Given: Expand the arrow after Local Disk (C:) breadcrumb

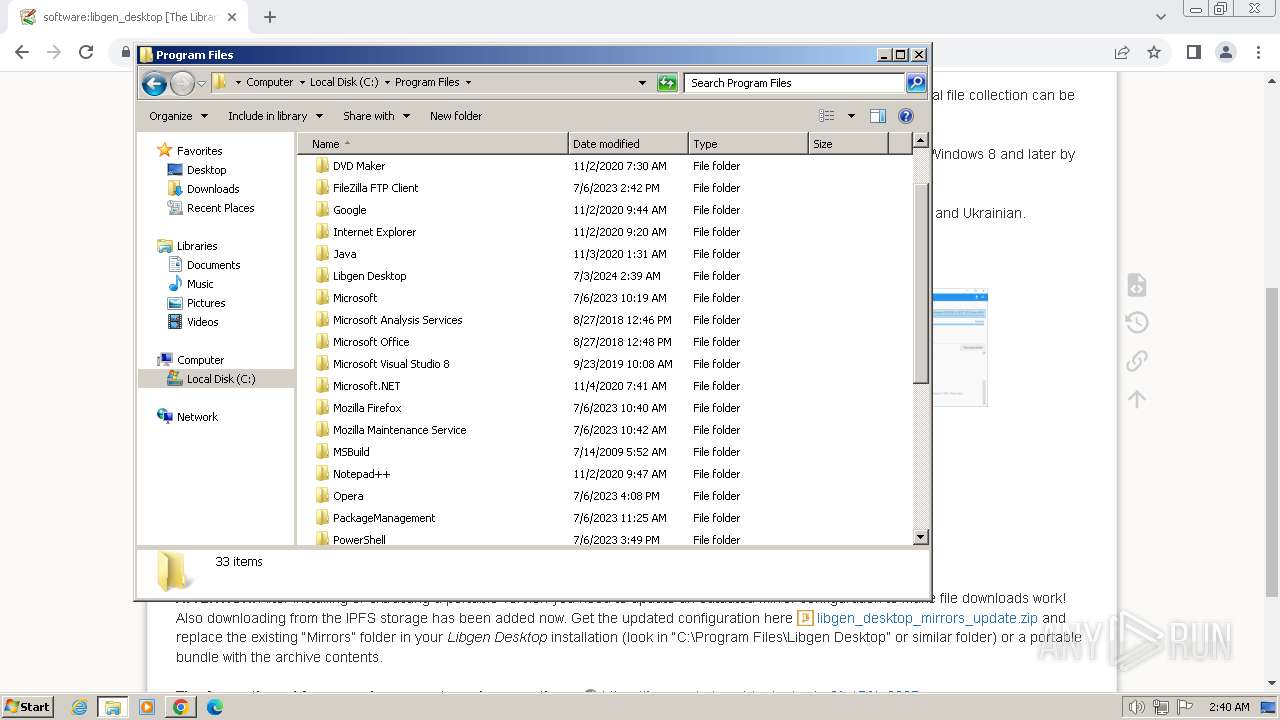Looking at the screenshot, I should pyautogui.click(x=387, y=83).
